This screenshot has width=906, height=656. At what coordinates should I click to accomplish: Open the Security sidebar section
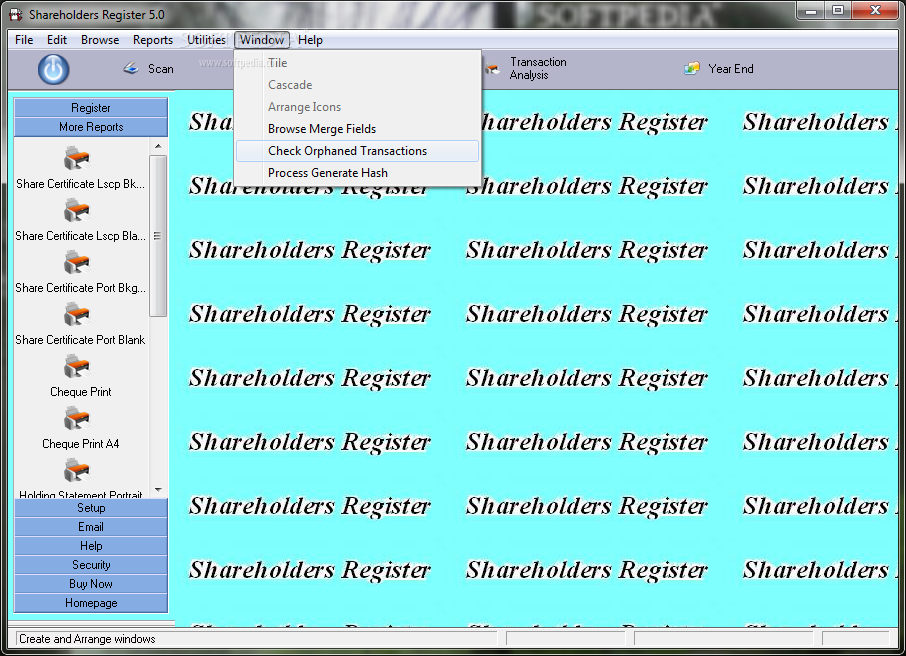coord(91,565)
